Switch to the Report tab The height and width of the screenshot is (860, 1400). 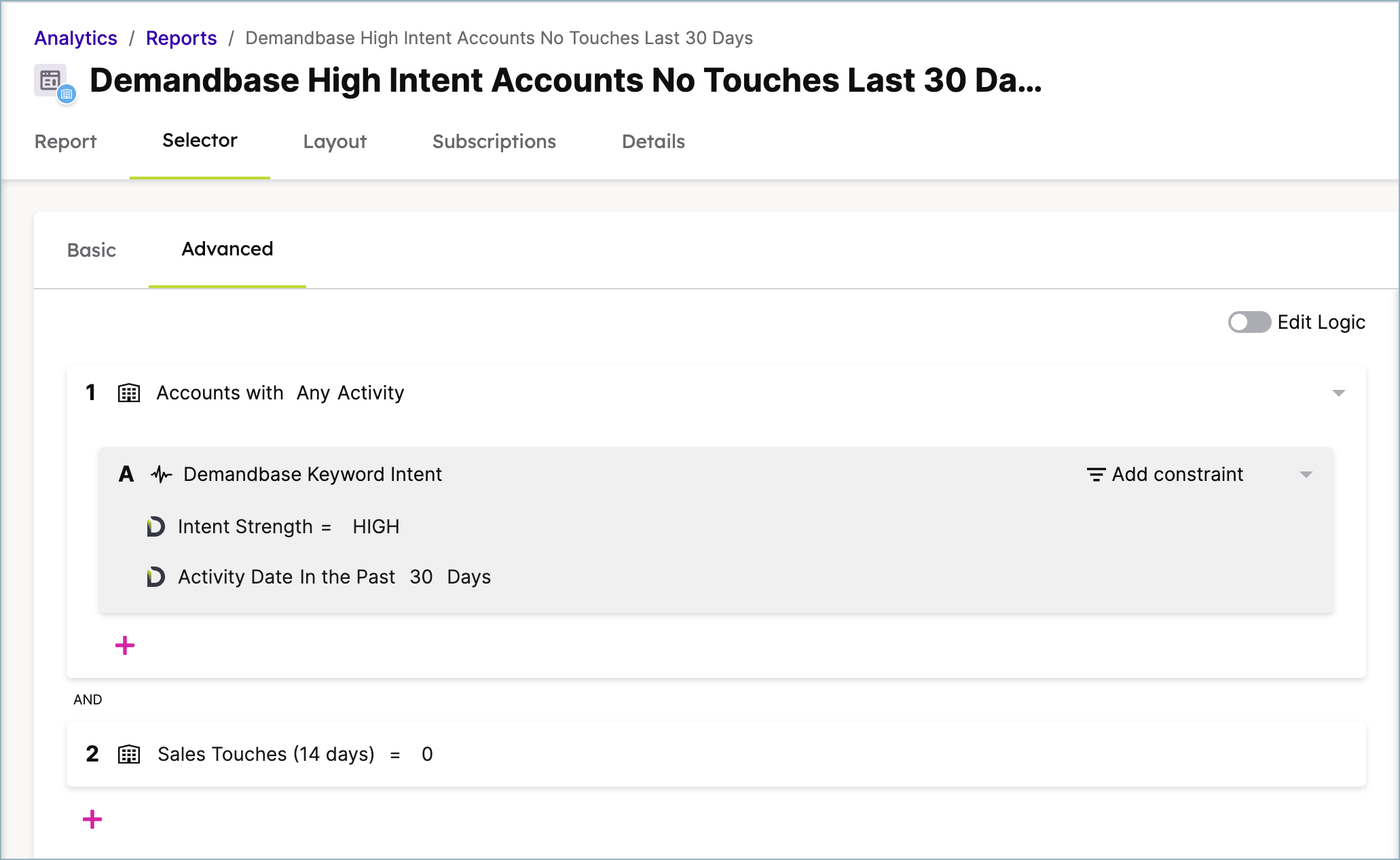click(66, 141)
